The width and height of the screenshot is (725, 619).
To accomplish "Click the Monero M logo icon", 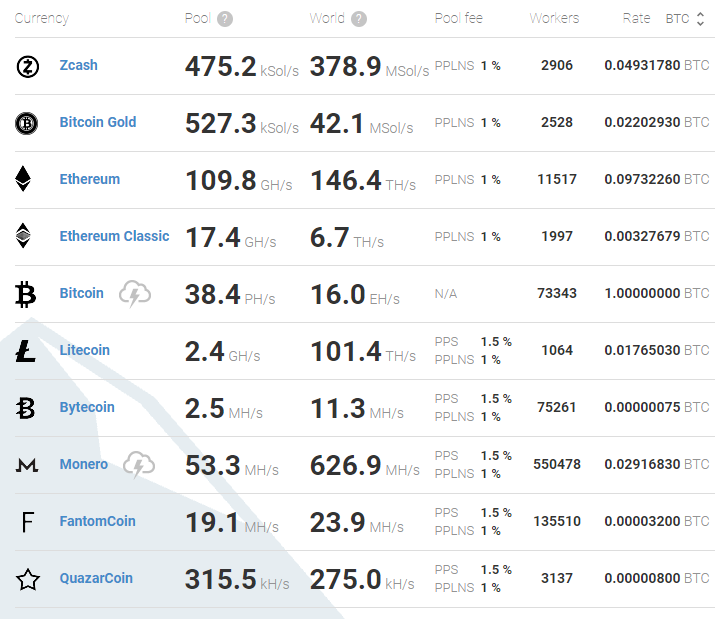I will [27, 465].
